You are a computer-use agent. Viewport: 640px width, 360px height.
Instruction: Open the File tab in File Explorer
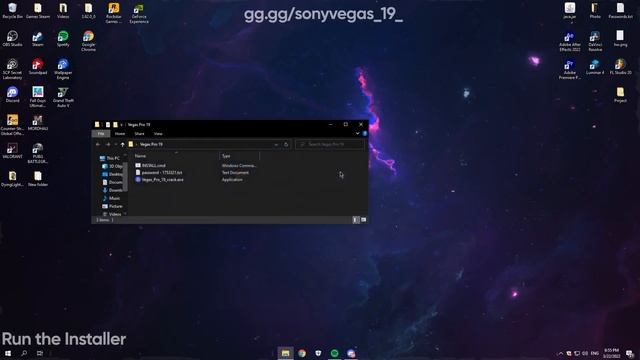101,133
